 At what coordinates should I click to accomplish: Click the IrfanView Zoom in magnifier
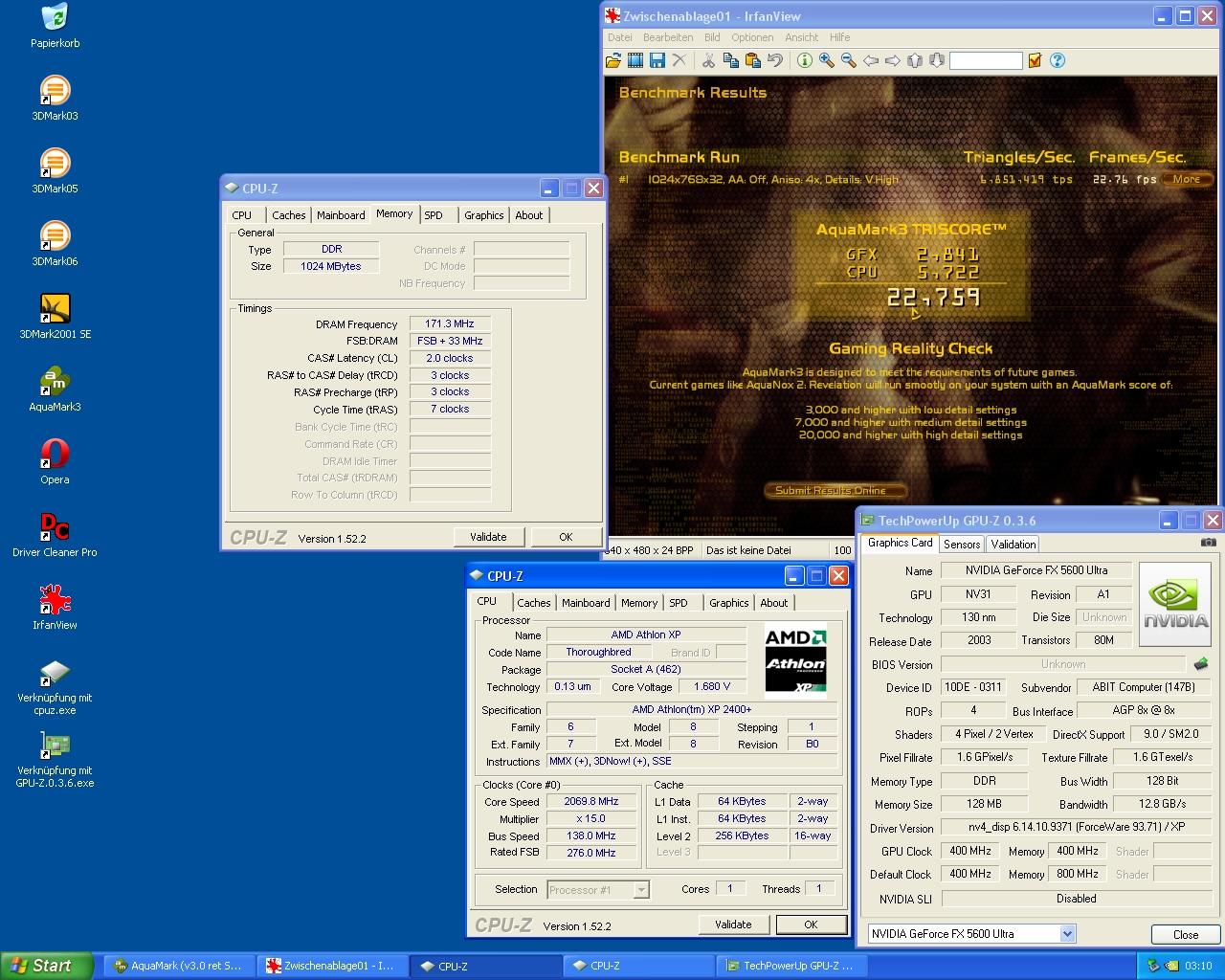pyautogui.click(x=826, y=60)
